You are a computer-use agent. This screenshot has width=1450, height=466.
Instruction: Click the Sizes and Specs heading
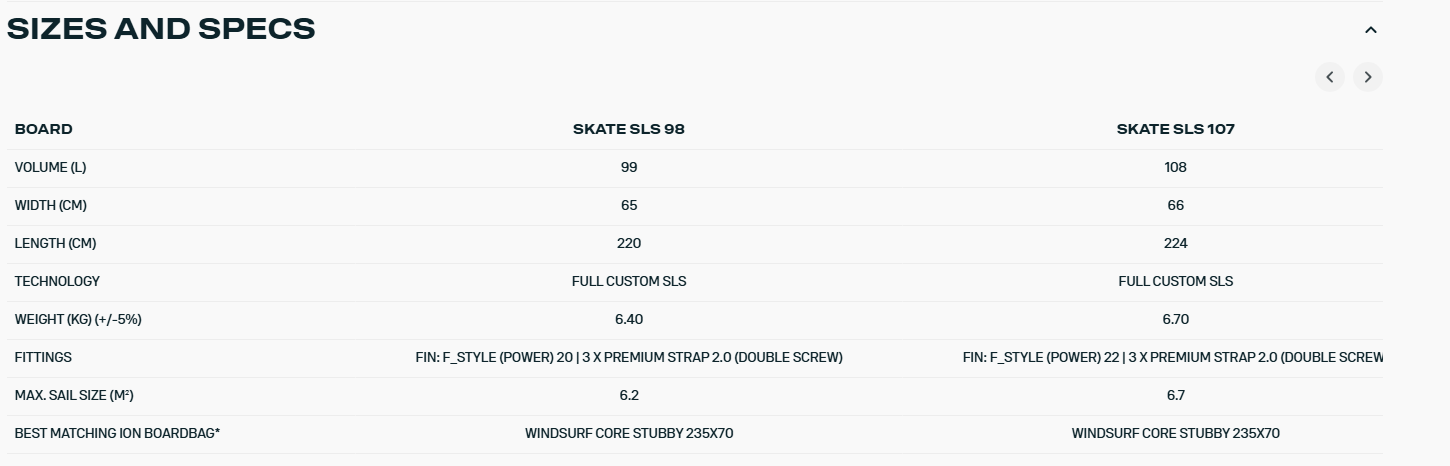click(x=161, y=29)
